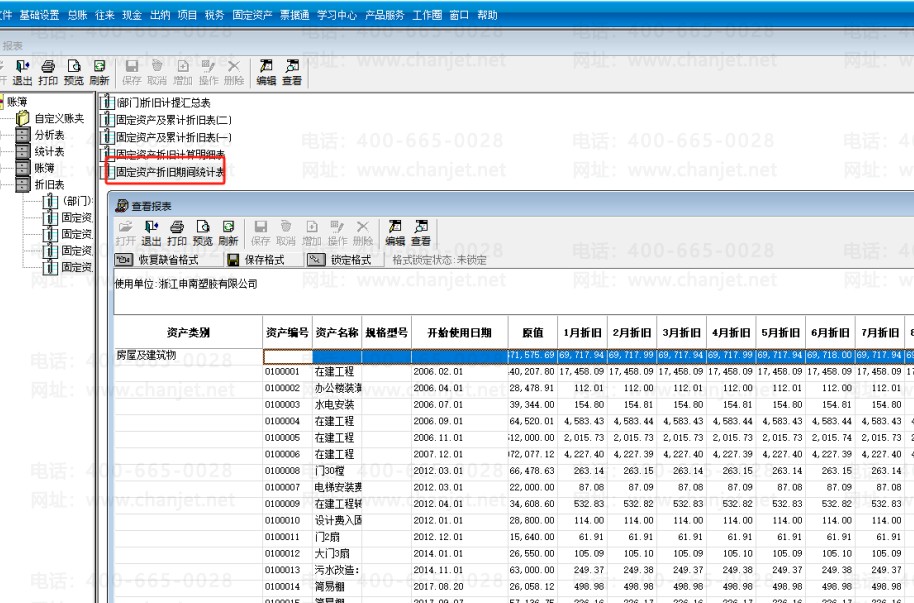914x603 pixels.
Task: Click Print (打印) icon in 查看报表 window
Action: [x=177, y=233]
